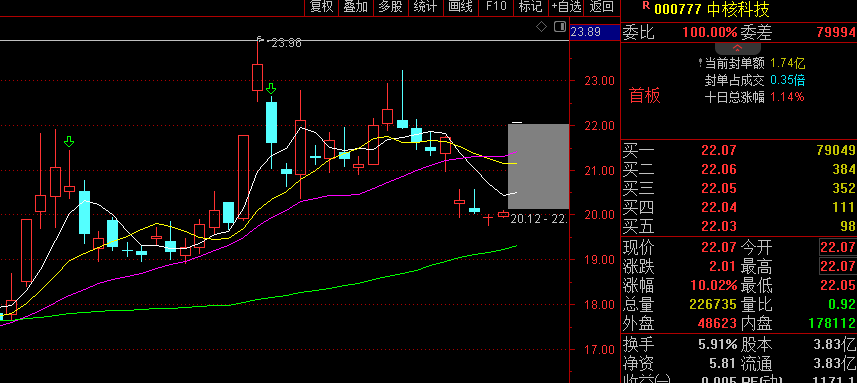The height and width of the screenshot is (383, 857).
Task: Click the gray selected range box
Action: coord(538,166)
